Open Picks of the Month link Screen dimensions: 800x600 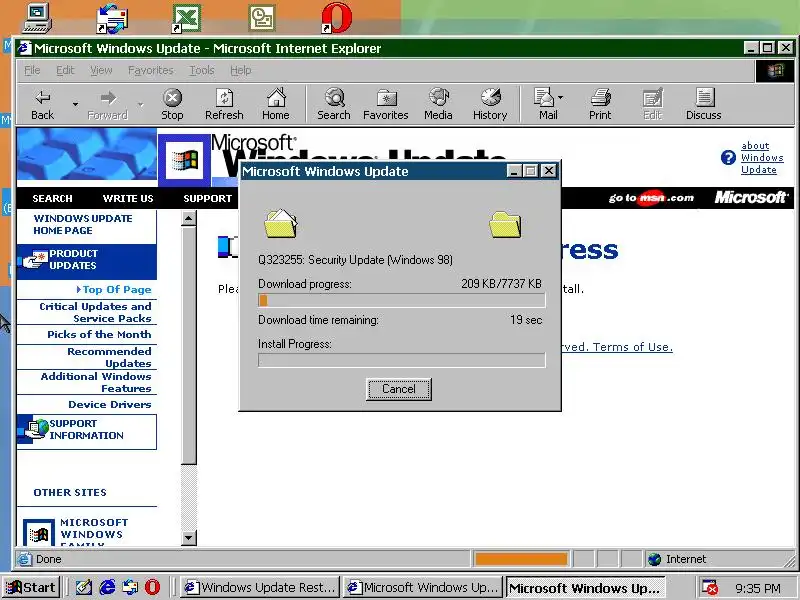(x=99, y=334)
